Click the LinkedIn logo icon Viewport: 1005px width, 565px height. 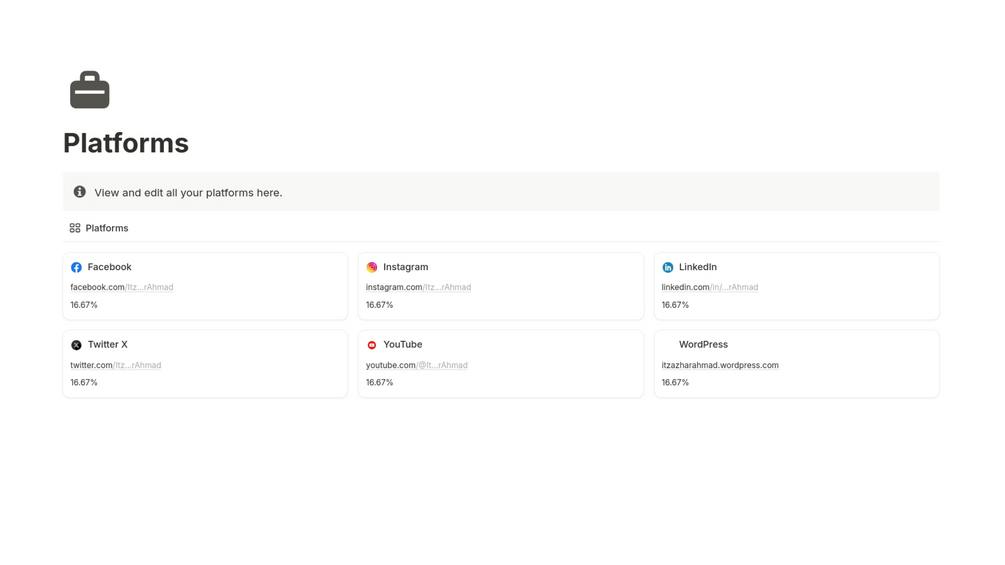pos(668,268)
